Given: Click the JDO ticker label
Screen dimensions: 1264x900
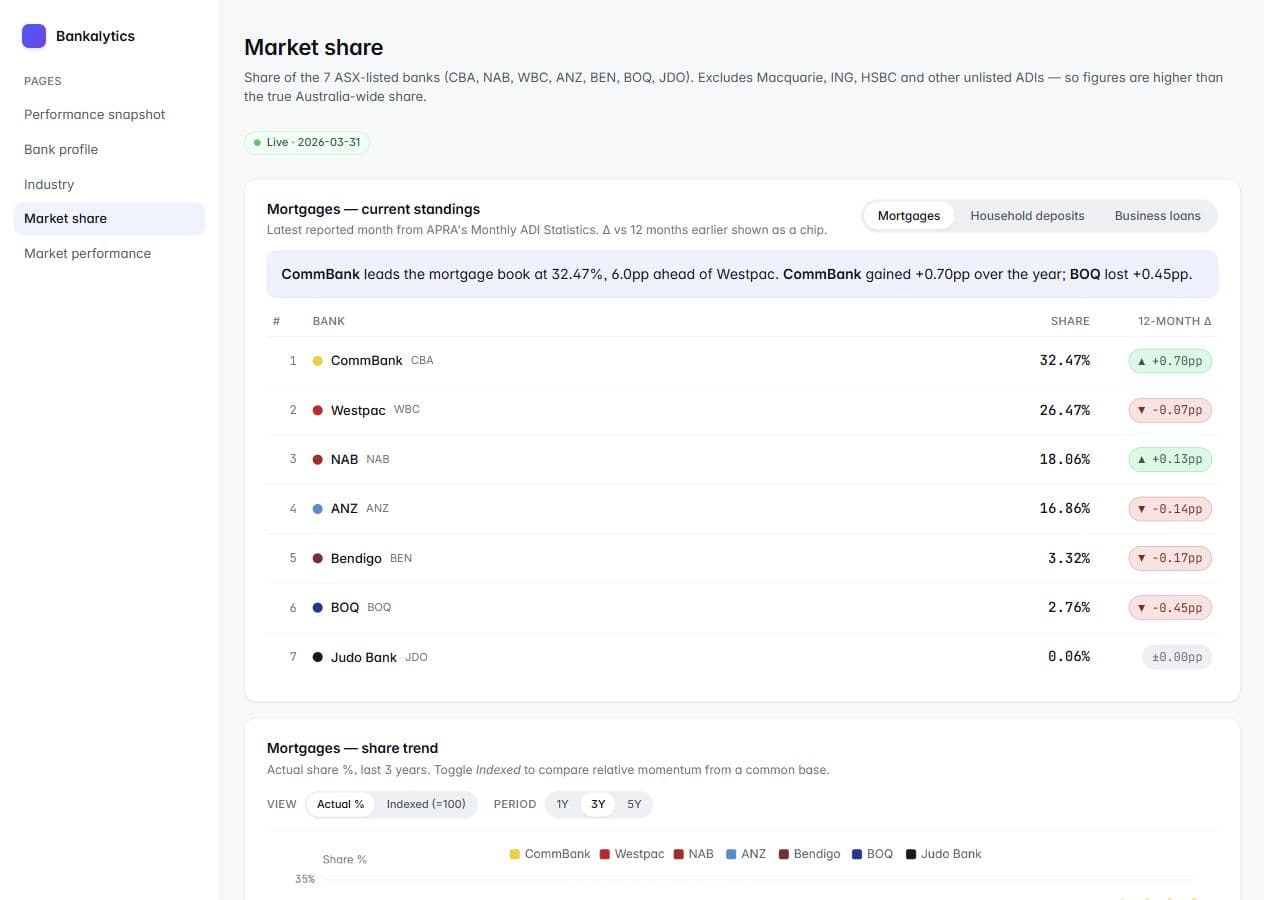Looking at the screenshot, I should 416,657.
